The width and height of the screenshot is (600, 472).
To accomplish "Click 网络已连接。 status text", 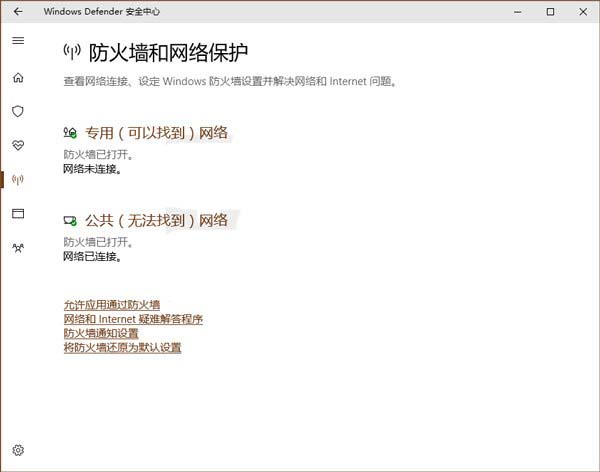I will [92, 256].
